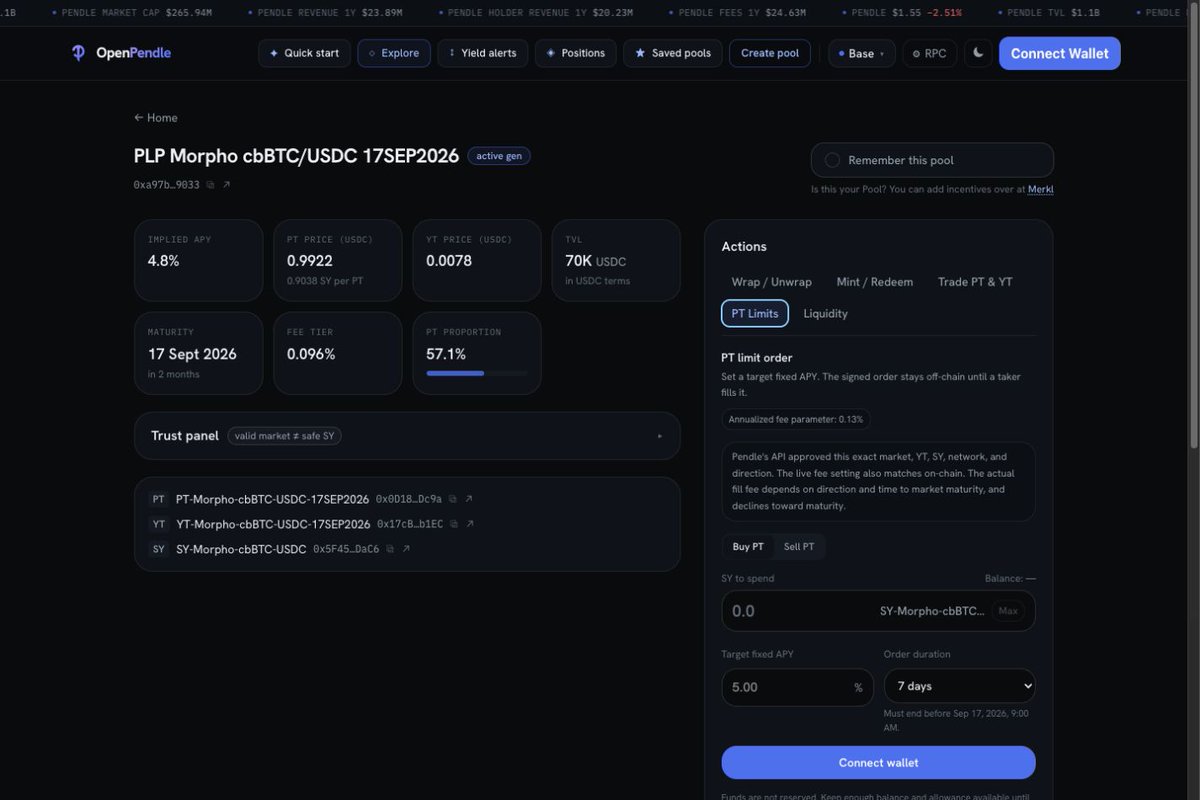Open PT-Morpho token external link
Viewport: 1200px width, 800px height.
469,499
